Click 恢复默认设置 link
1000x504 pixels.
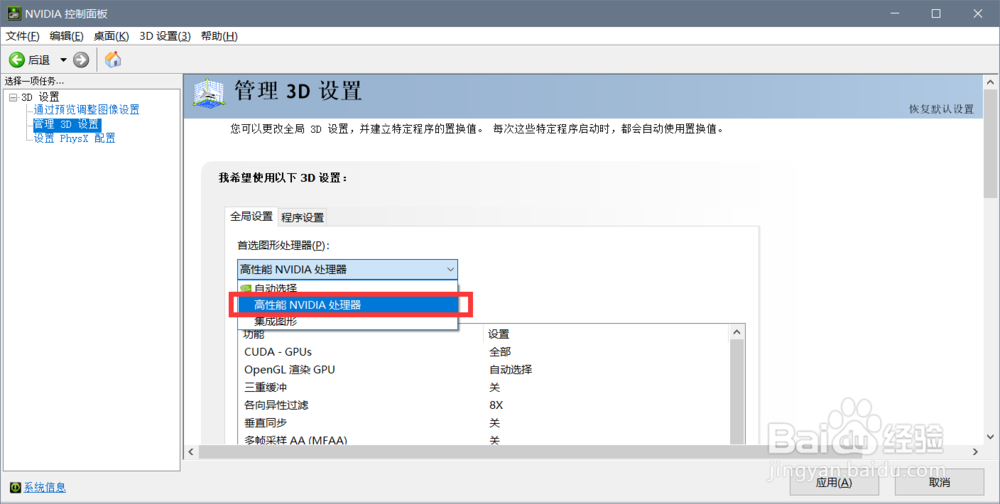941,109
